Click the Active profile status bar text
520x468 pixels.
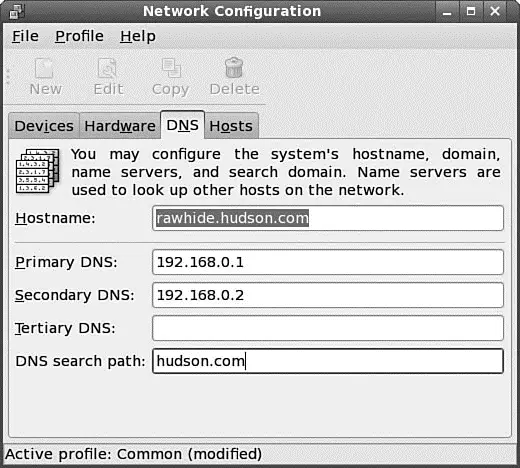[x=133, y=454]
